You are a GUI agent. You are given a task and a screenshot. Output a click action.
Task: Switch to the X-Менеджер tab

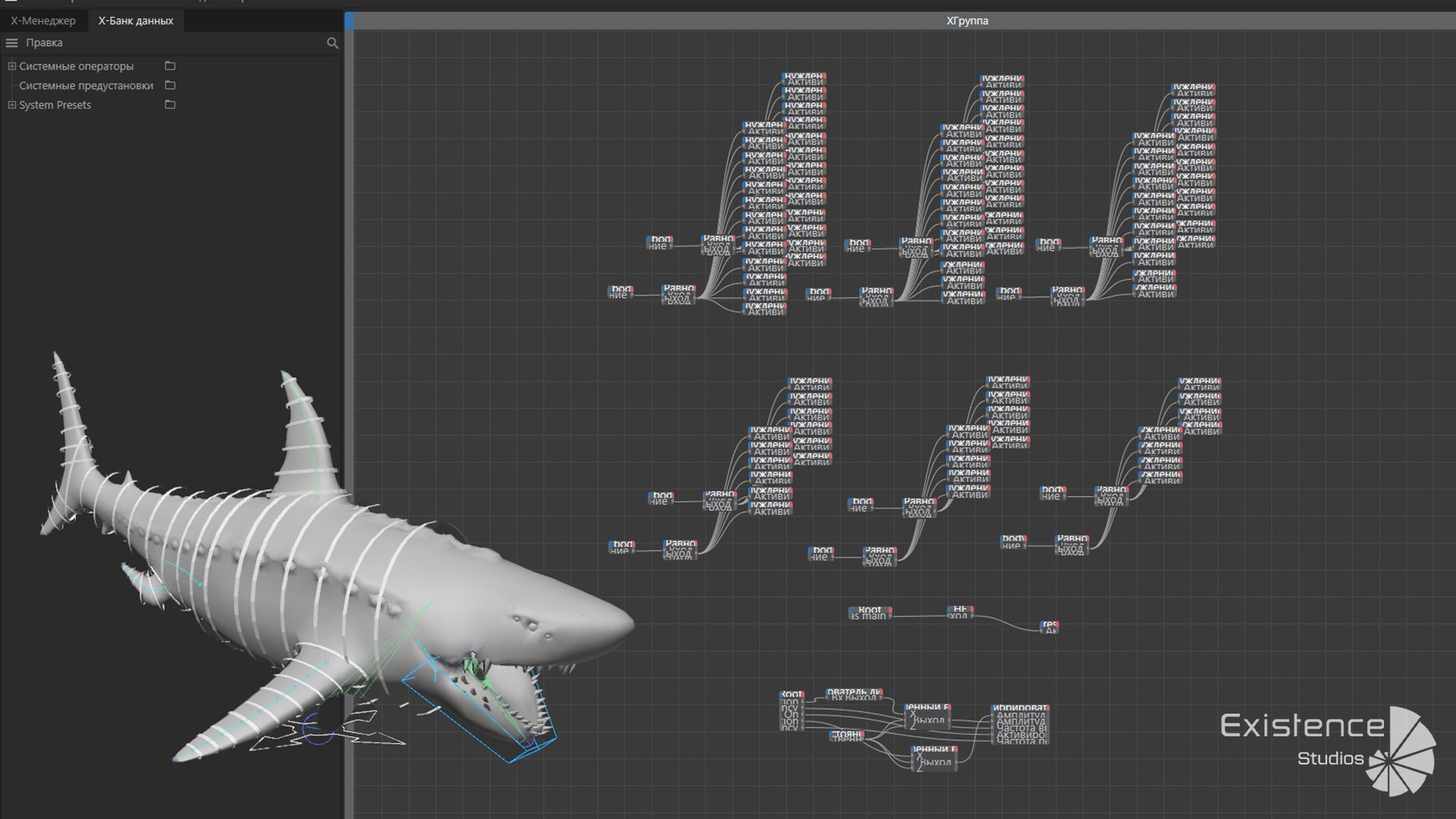click(x=43, y=20)
